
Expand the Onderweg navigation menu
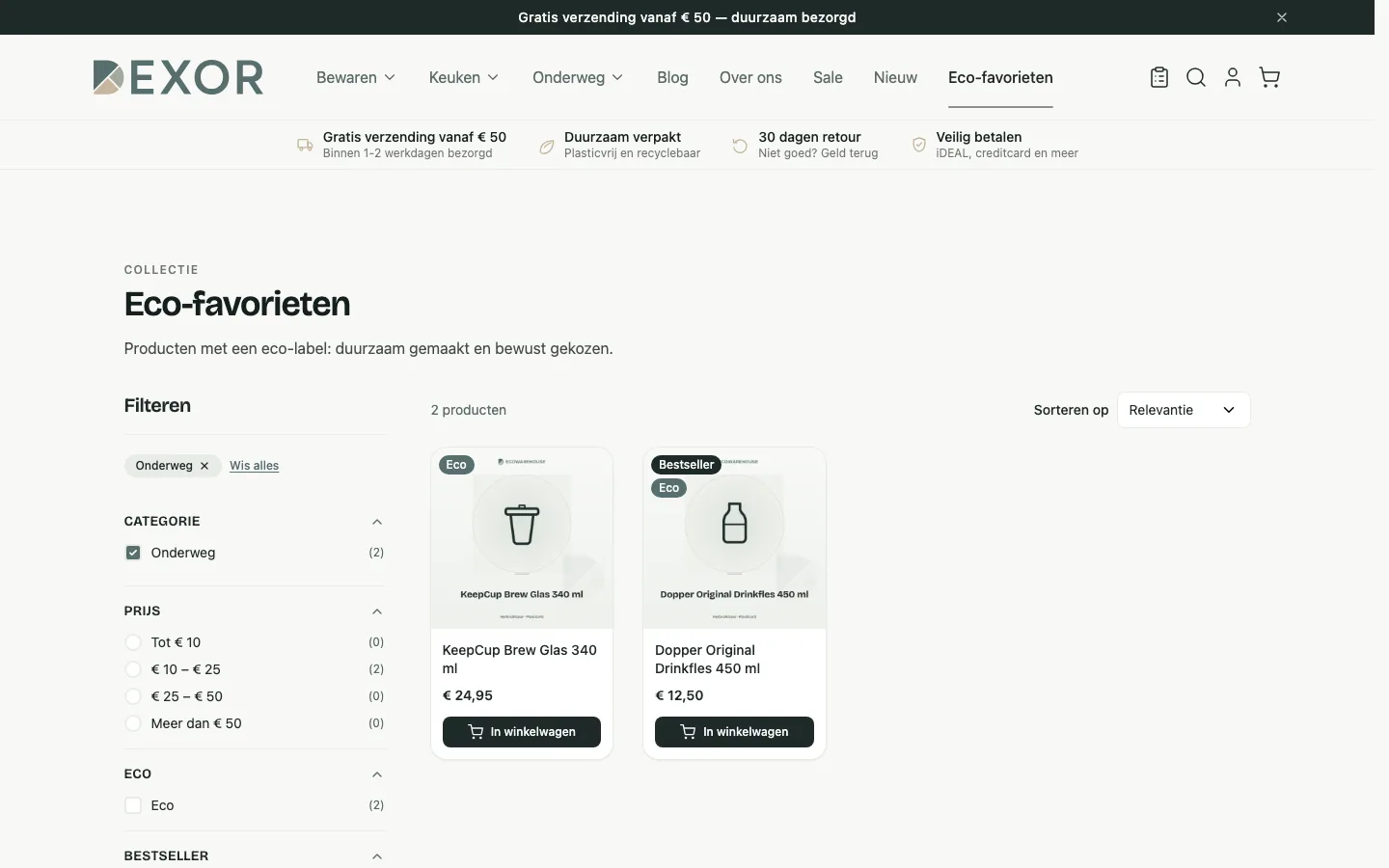coord(578,77)
